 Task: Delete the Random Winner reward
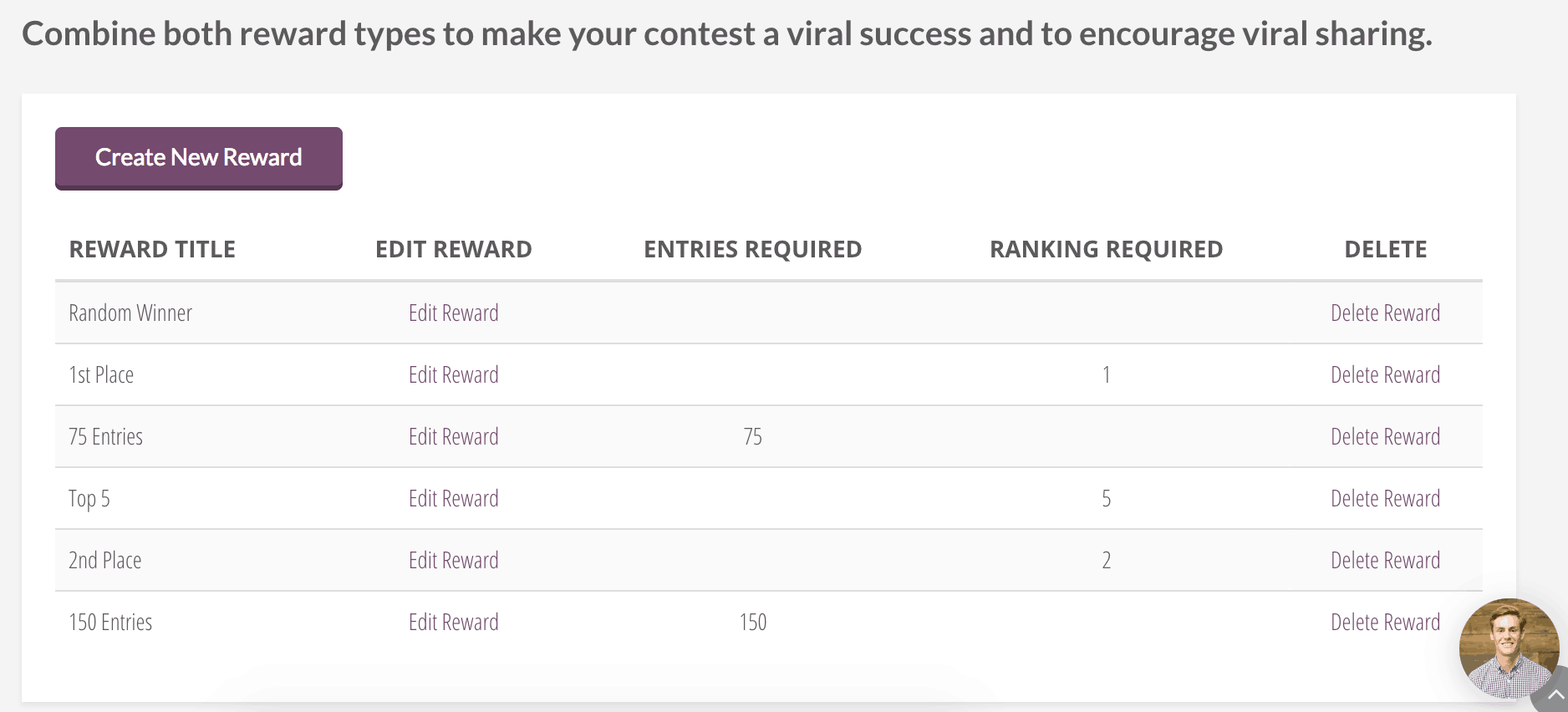tap(1385, 313)
